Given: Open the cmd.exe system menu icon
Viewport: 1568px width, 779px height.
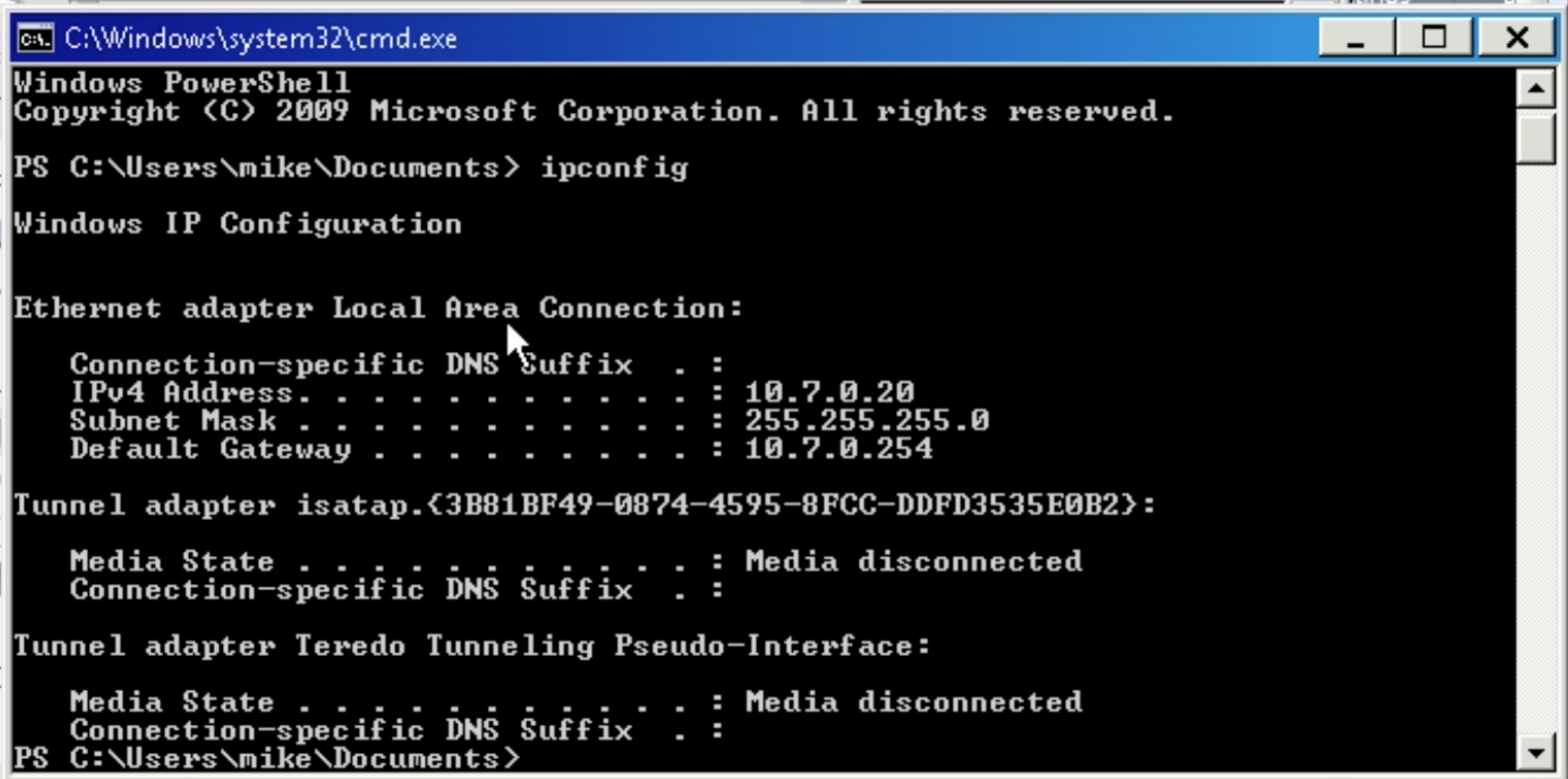Looking at the screenshot, I should 35,39.
